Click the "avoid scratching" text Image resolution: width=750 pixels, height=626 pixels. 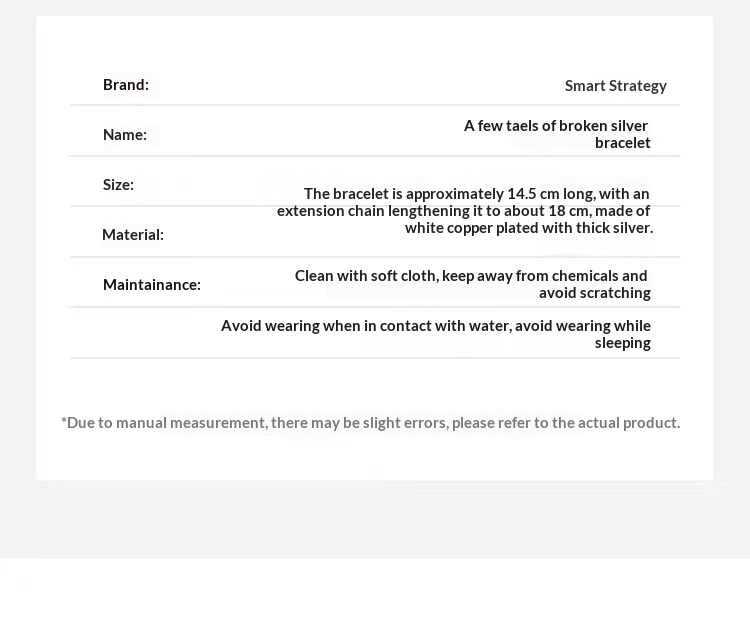click(594, 293)
